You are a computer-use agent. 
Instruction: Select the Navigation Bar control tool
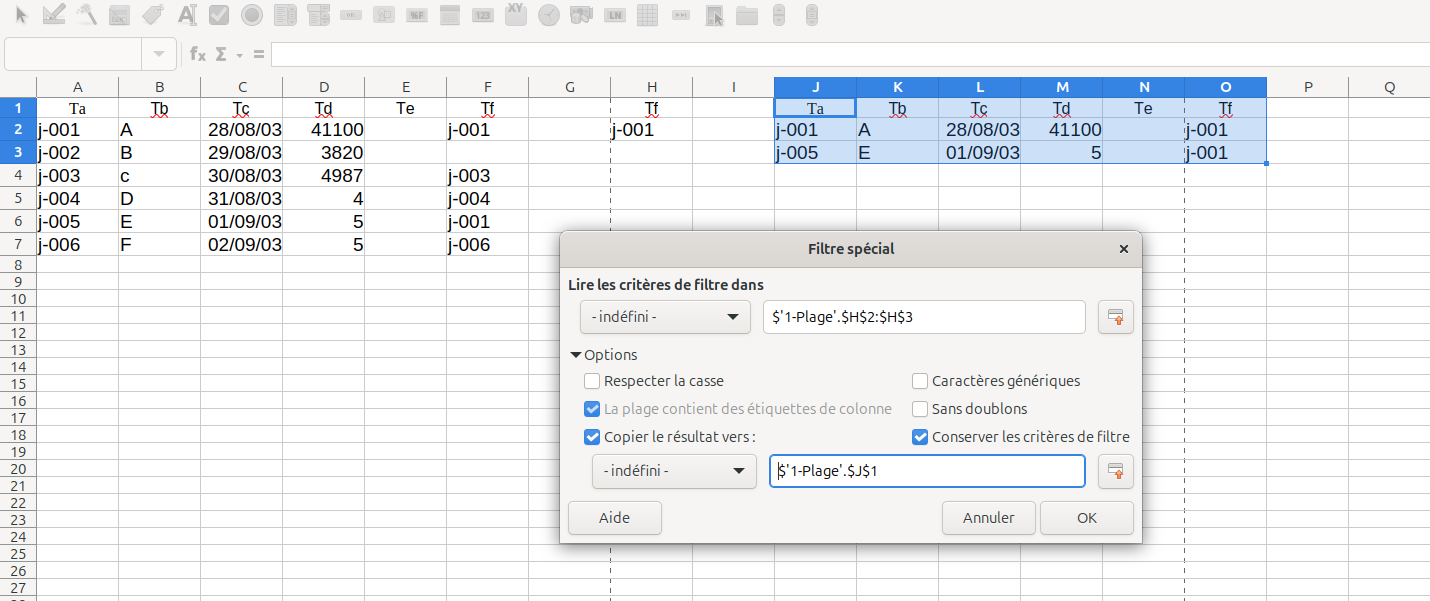click(x=681, y=15)
